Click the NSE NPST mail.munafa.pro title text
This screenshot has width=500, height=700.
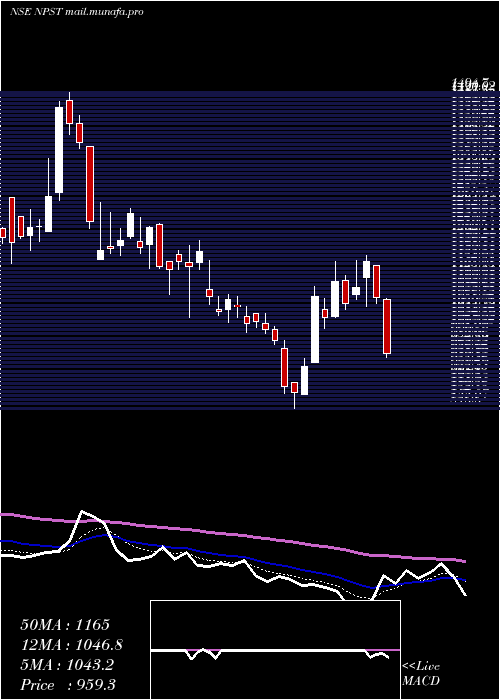[76, 12]
